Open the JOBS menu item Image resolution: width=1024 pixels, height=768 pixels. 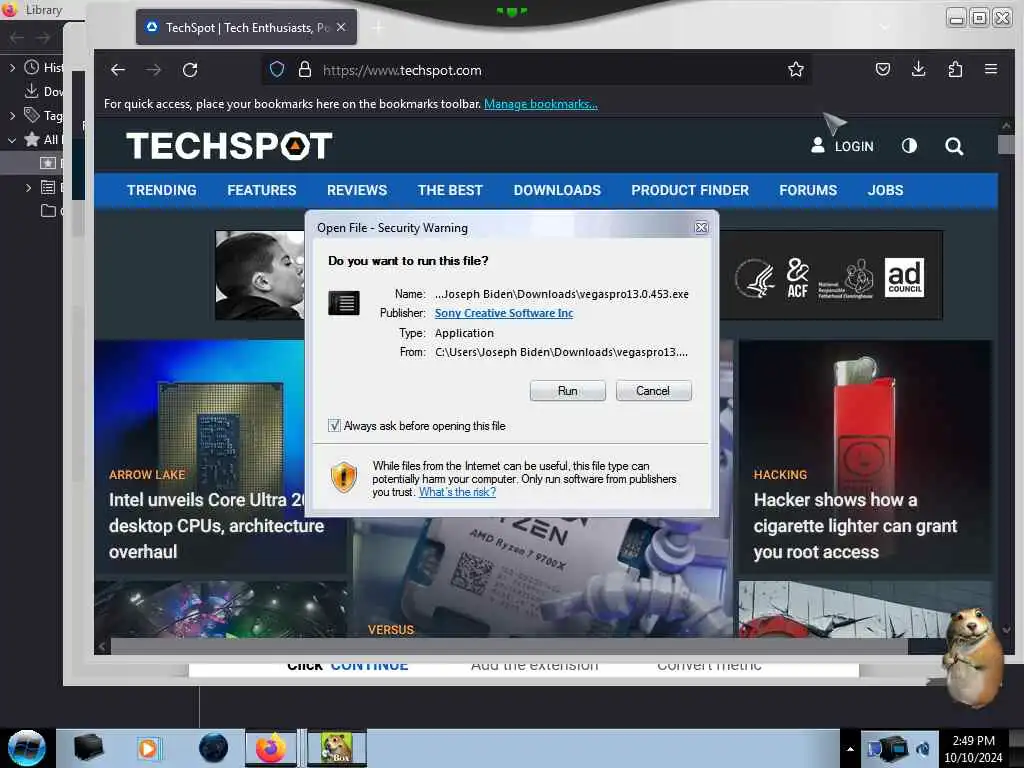[x=885, y=190]
